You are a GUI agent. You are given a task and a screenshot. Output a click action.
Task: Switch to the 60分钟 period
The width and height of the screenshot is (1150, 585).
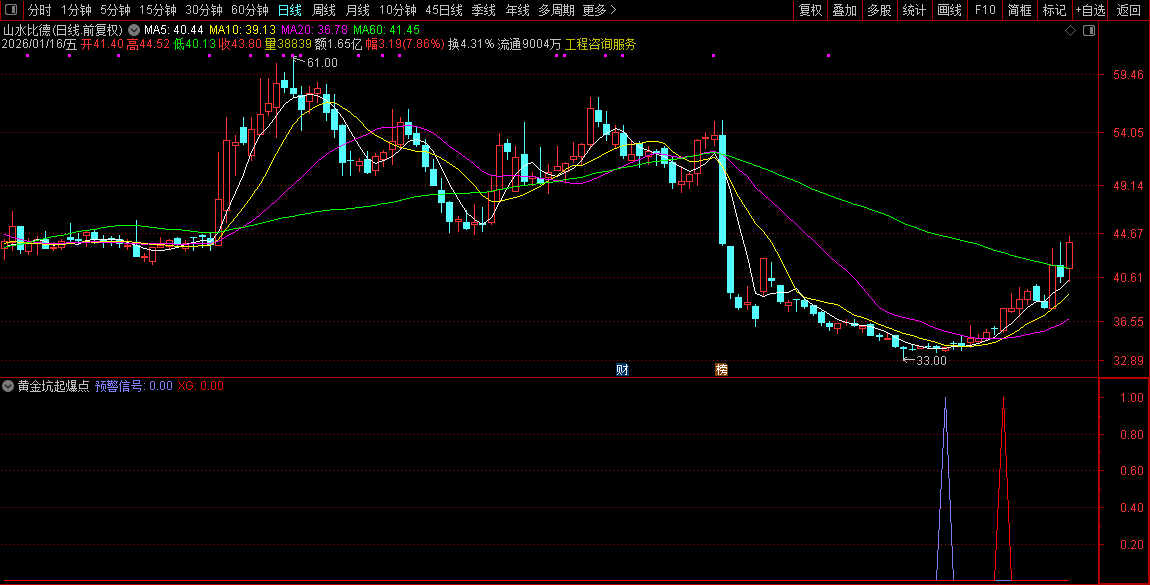(250, 10)
